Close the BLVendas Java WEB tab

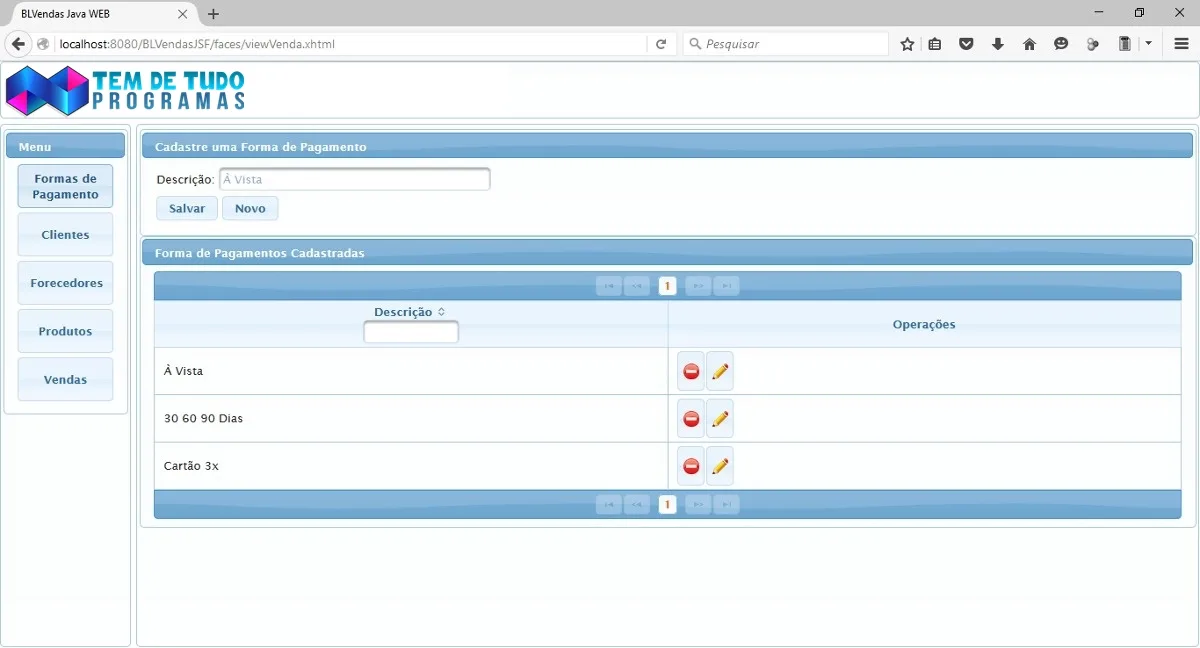182,14
